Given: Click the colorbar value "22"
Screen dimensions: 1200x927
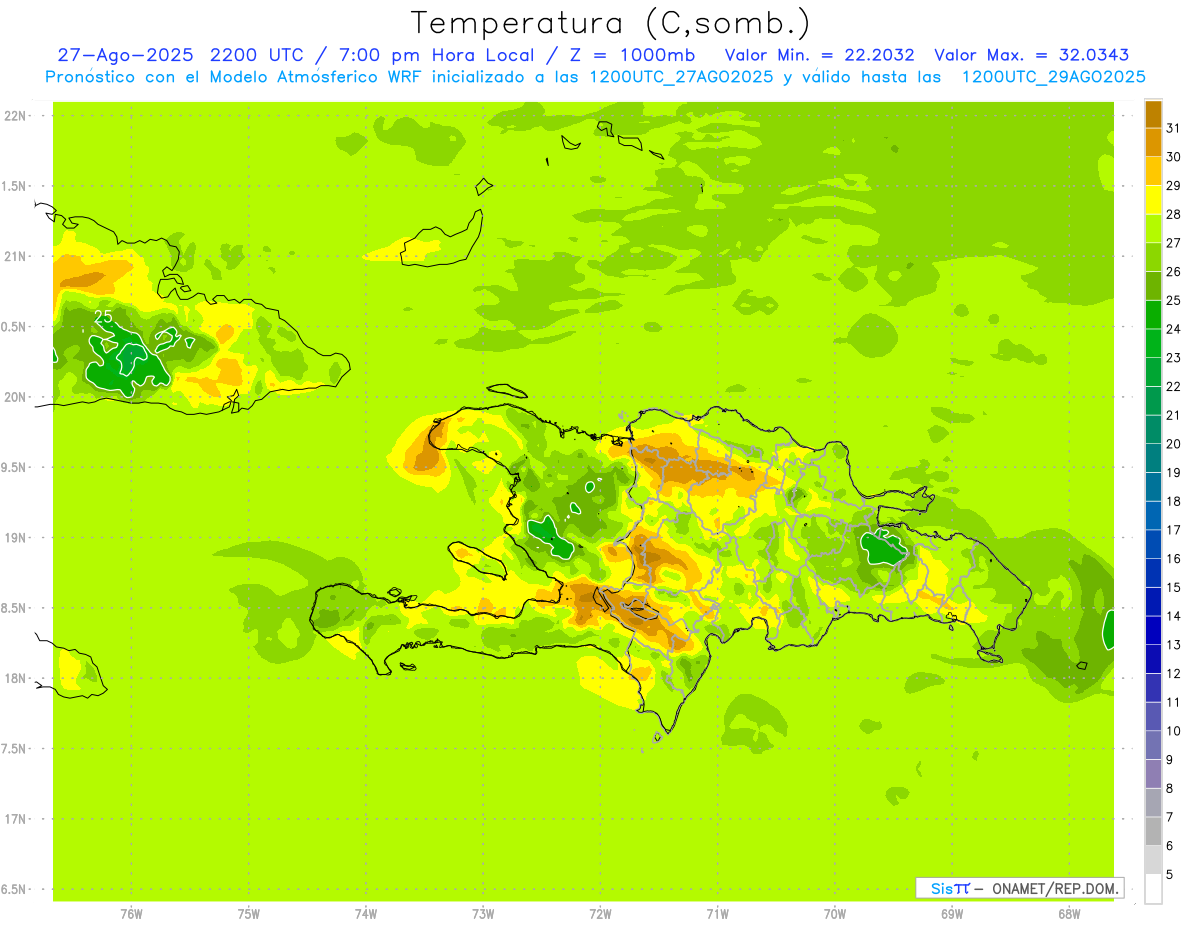Looking at the screenshot, I should coord(1173,386).
